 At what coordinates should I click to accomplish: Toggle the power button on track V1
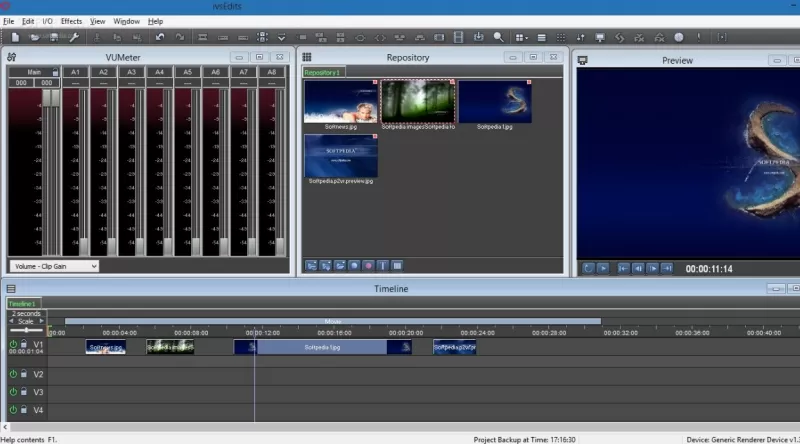pyautogui.click(x=13, y=345)
